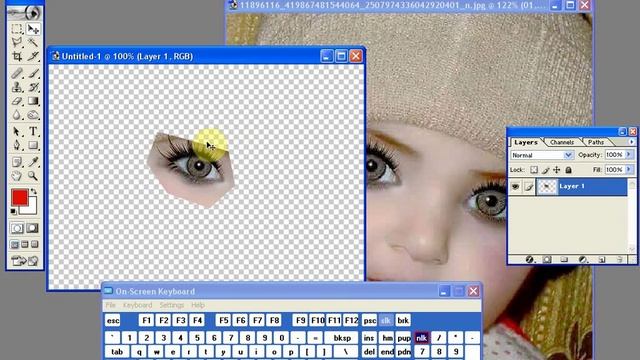Screen dimensions: 640x360
Task: Select the Type tool
Action: point(33,131)
